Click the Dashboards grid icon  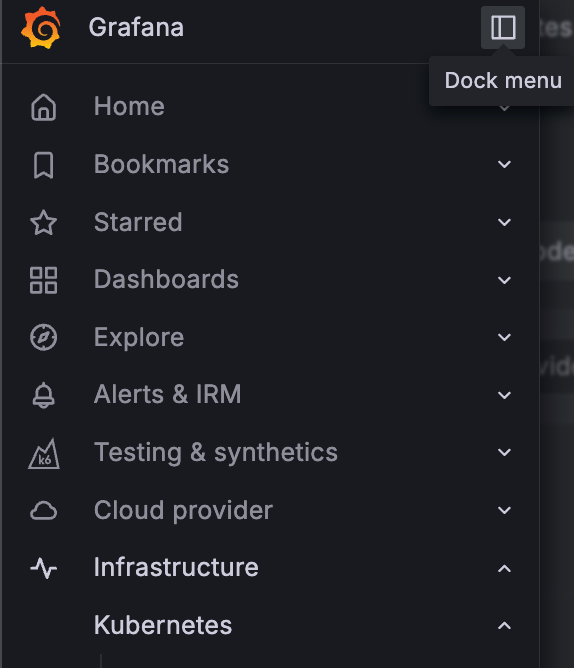click(x=43, y=280)
